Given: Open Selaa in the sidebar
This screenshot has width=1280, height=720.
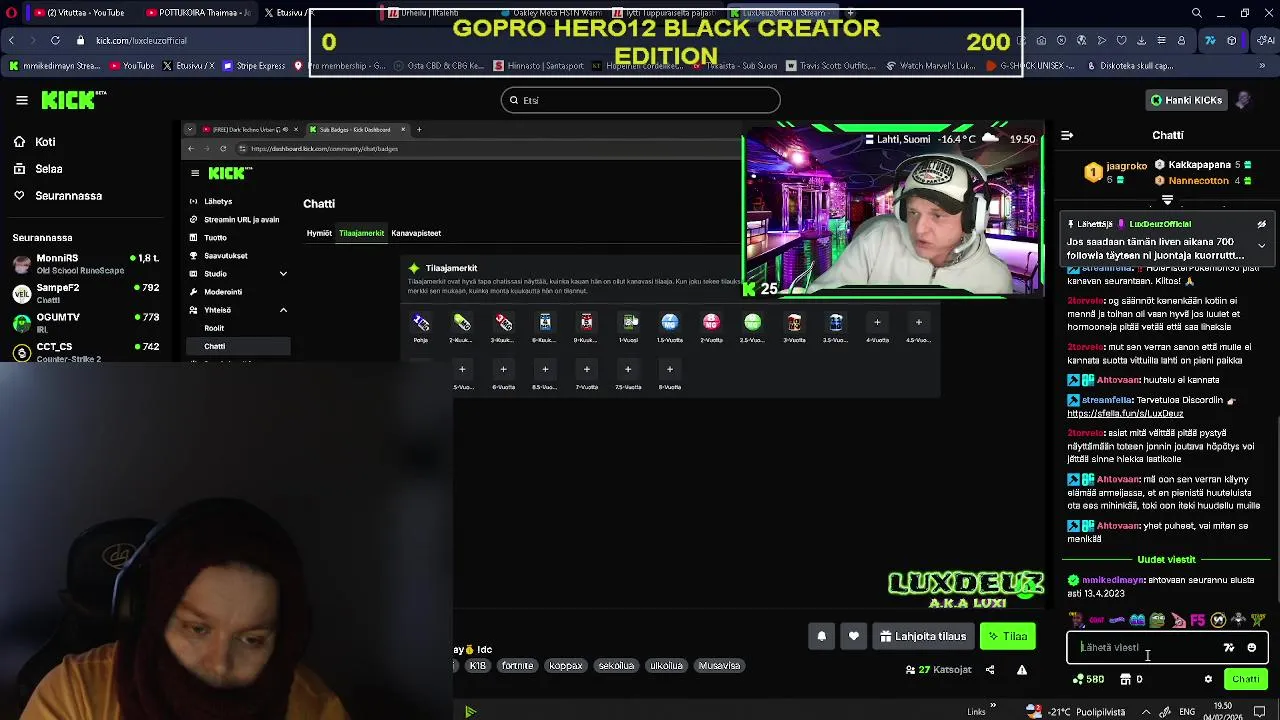Looking at the screenshot, I should pyautogui.click(x=49, y=169).
